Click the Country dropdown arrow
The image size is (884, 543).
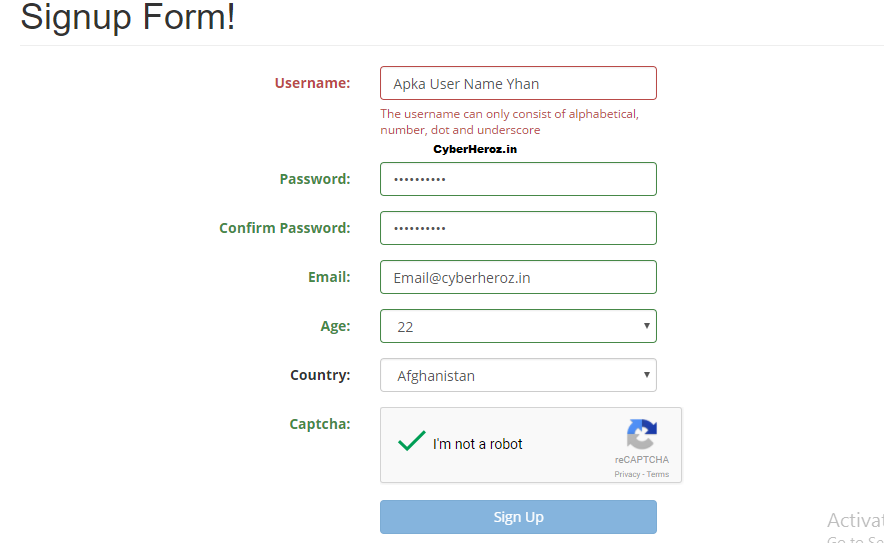[x=647, y=375]
